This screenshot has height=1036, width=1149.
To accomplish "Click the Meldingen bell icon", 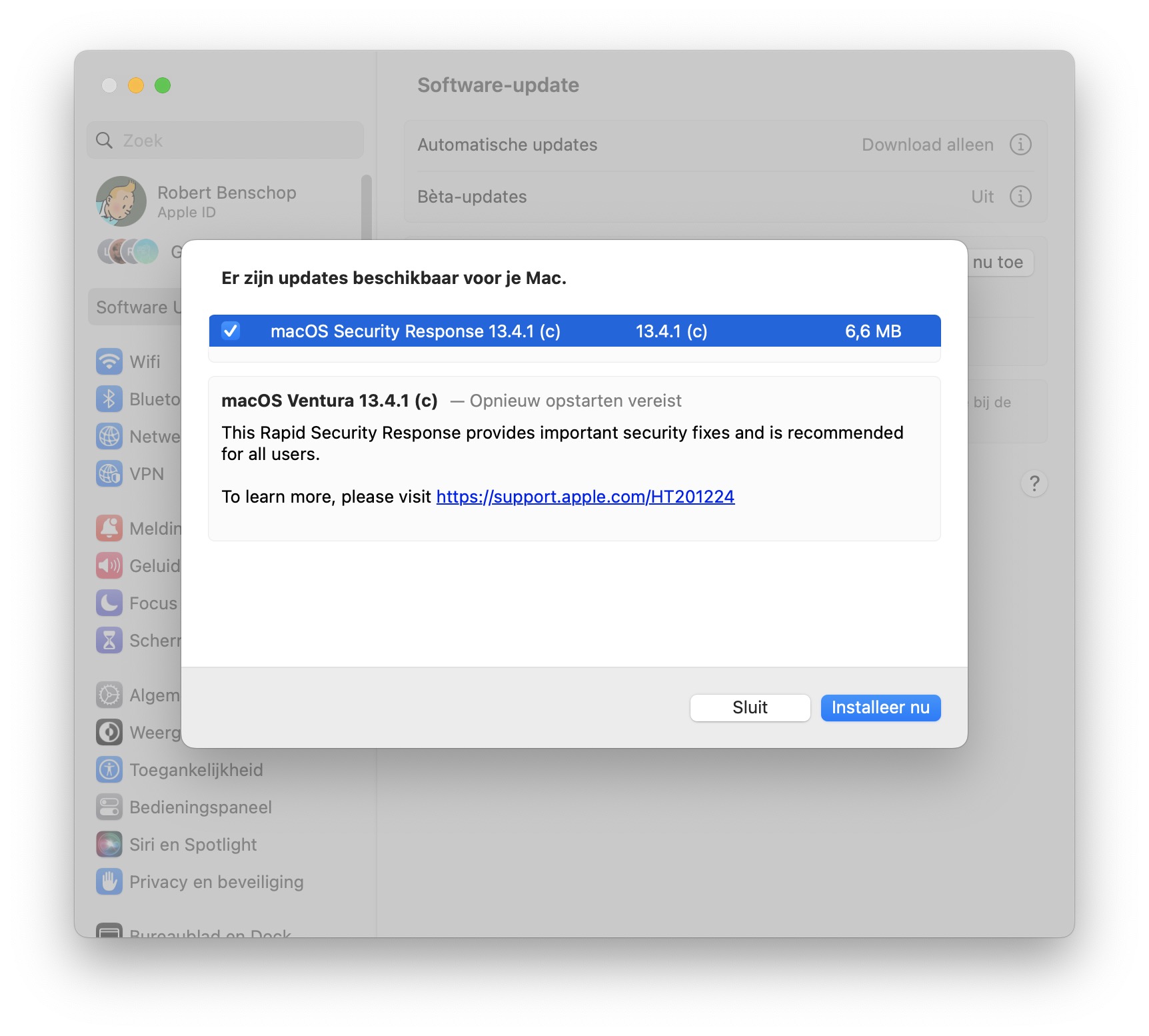I will coord(109,529).
